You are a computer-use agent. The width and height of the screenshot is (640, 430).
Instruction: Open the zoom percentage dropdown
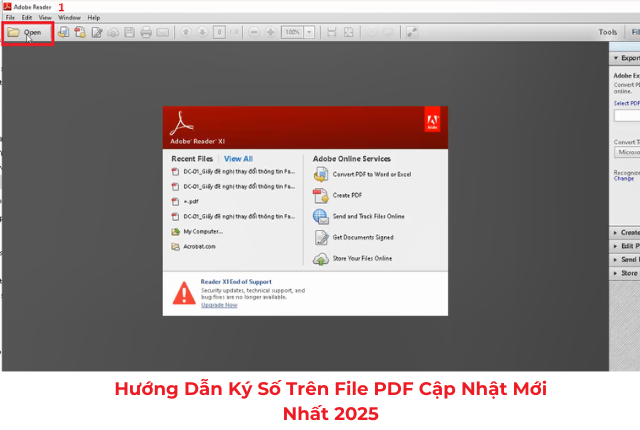click(310, 32)
